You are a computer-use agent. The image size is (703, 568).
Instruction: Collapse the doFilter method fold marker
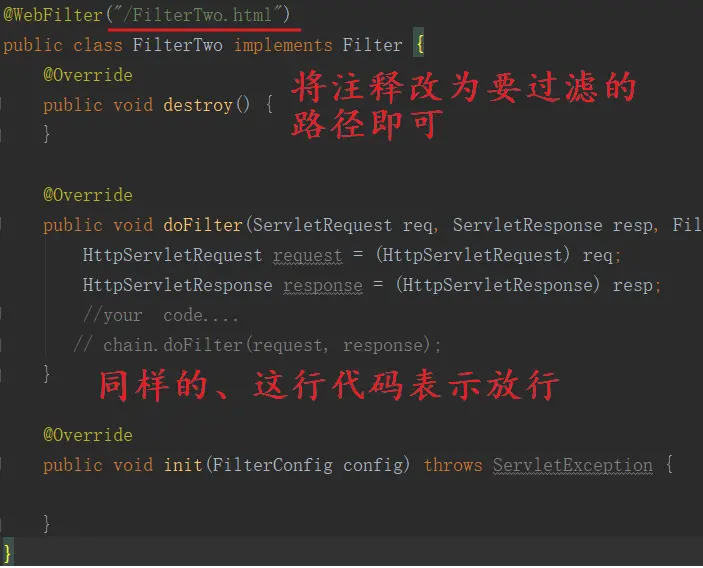pyautogui.click(x=1, y=225)
